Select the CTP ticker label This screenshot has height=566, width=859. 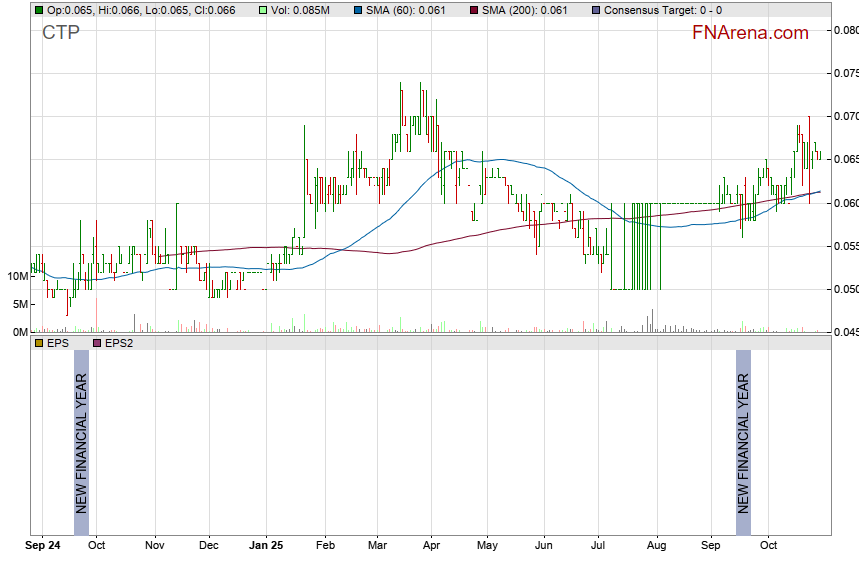[x=61, y=33]
